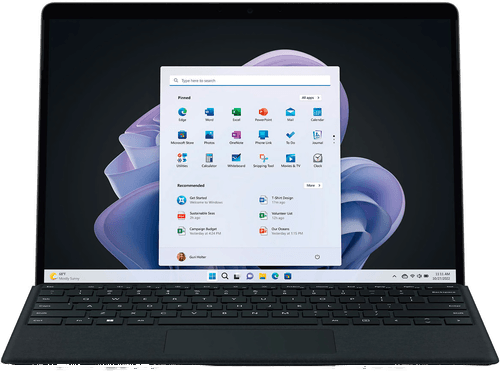Open the Calendar app

click(x=317, y=114)
